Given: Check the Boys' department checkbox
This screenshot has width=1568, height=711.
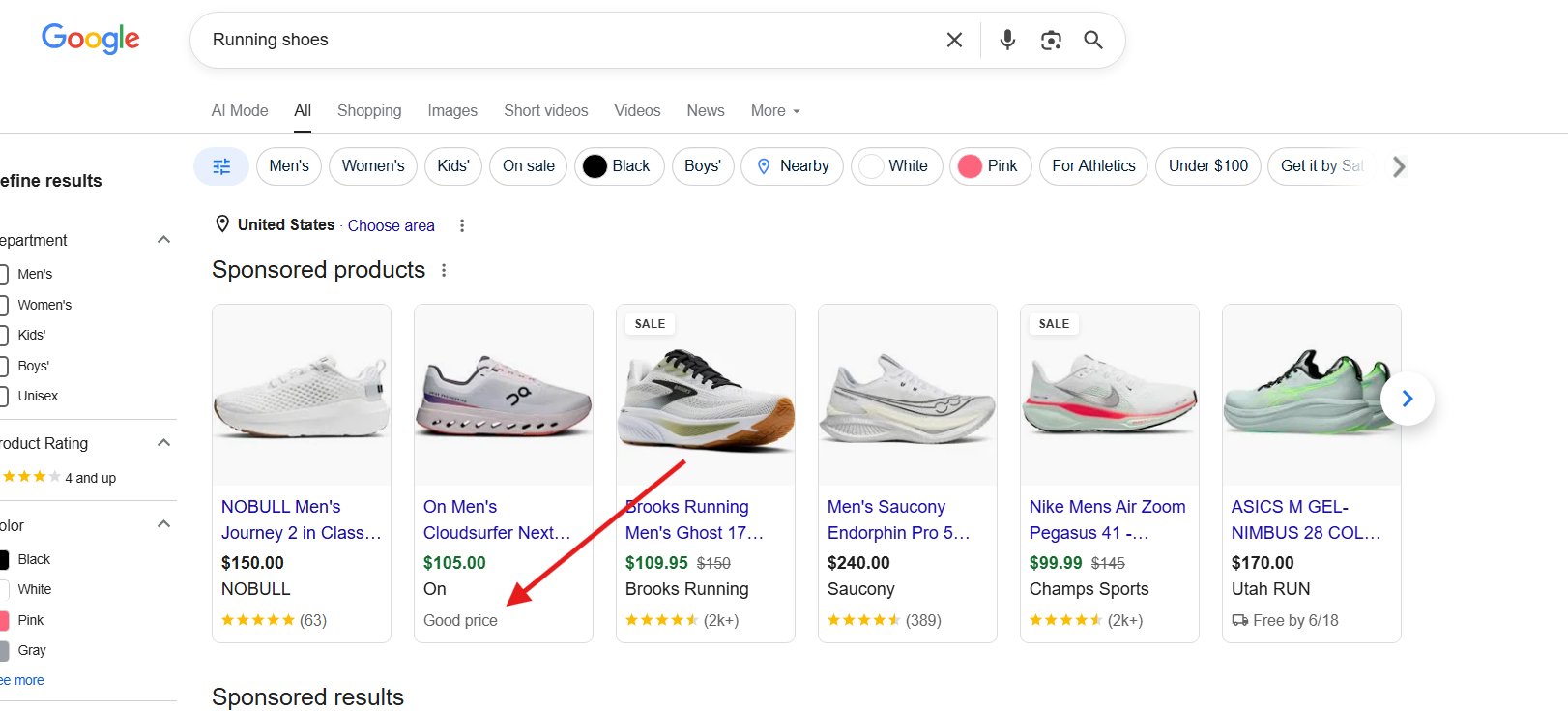Looking at the screenshot, I should point(3,366).
